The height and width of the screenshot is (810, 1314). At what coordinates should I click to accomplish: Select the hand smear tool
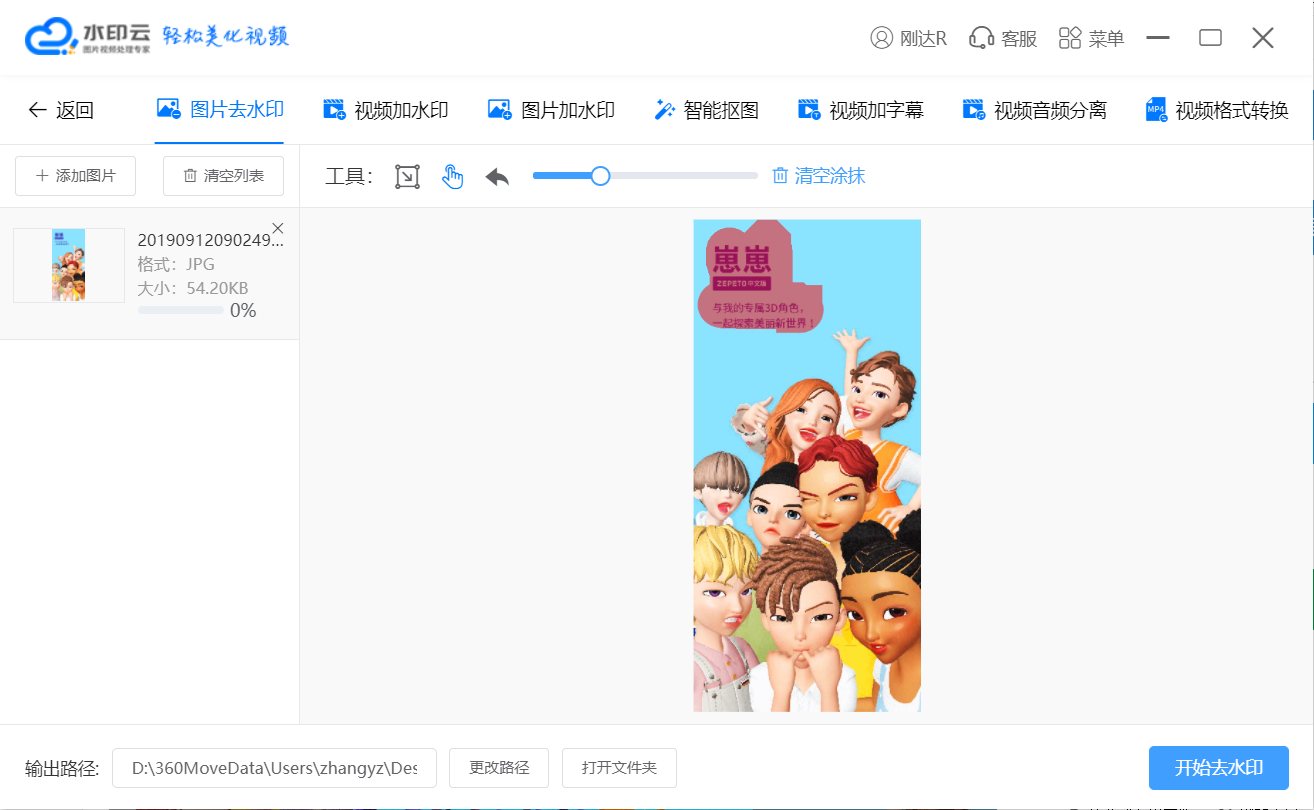point(453,177)
